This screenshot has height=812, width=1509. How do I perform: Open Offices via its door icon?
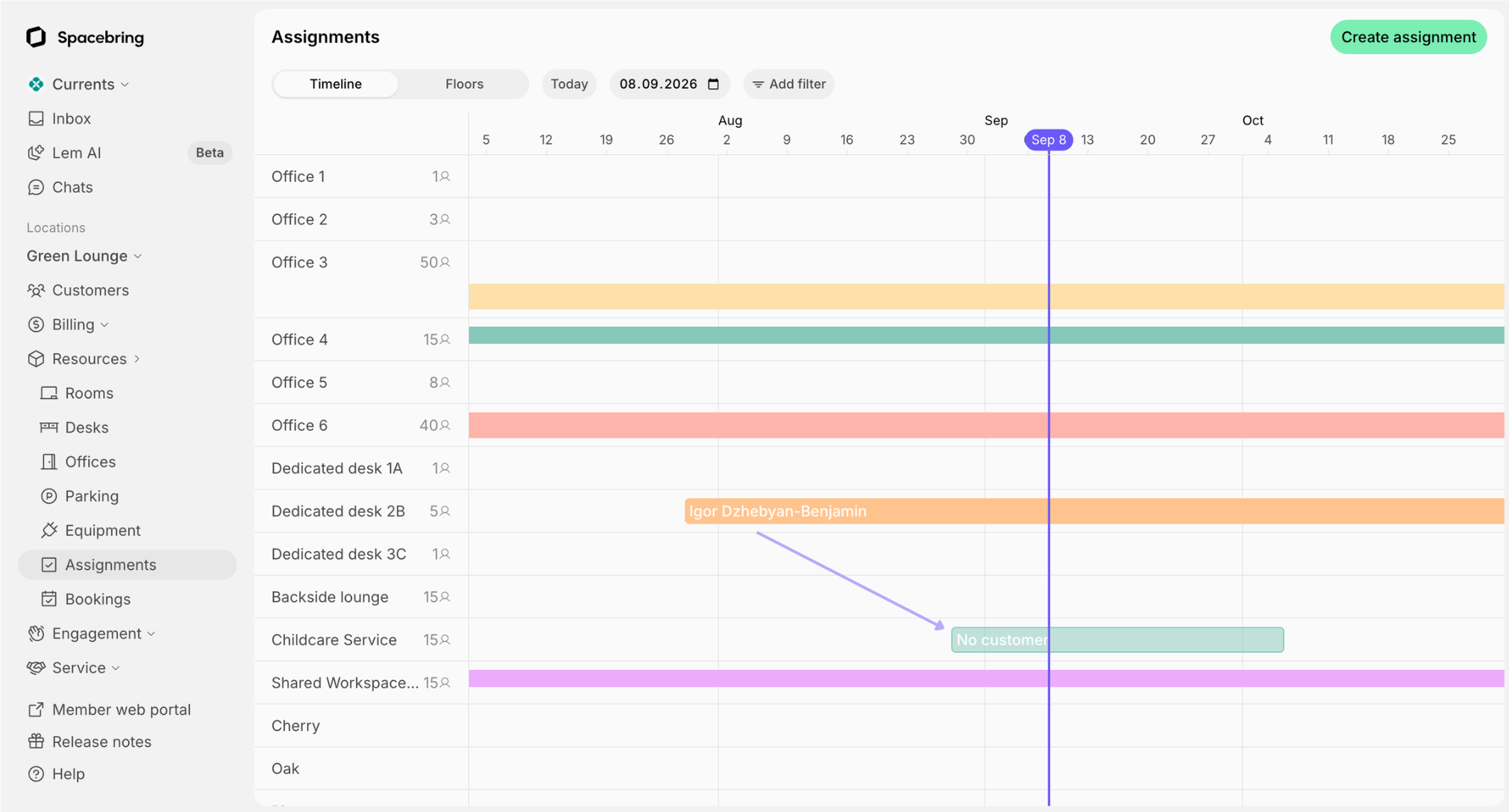49,462
